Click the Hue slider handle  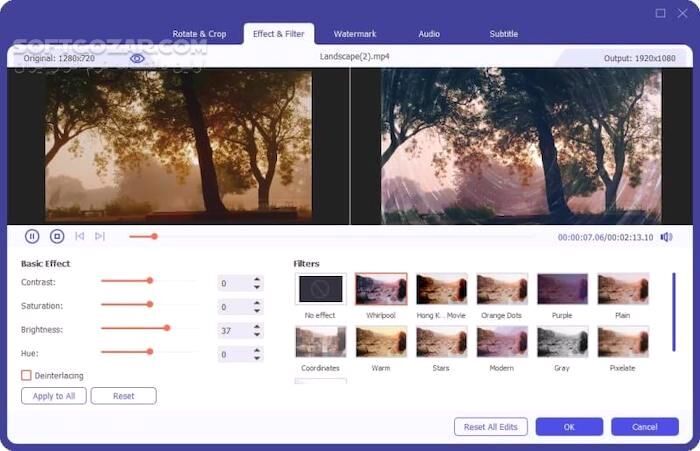(x=150, y=351)
